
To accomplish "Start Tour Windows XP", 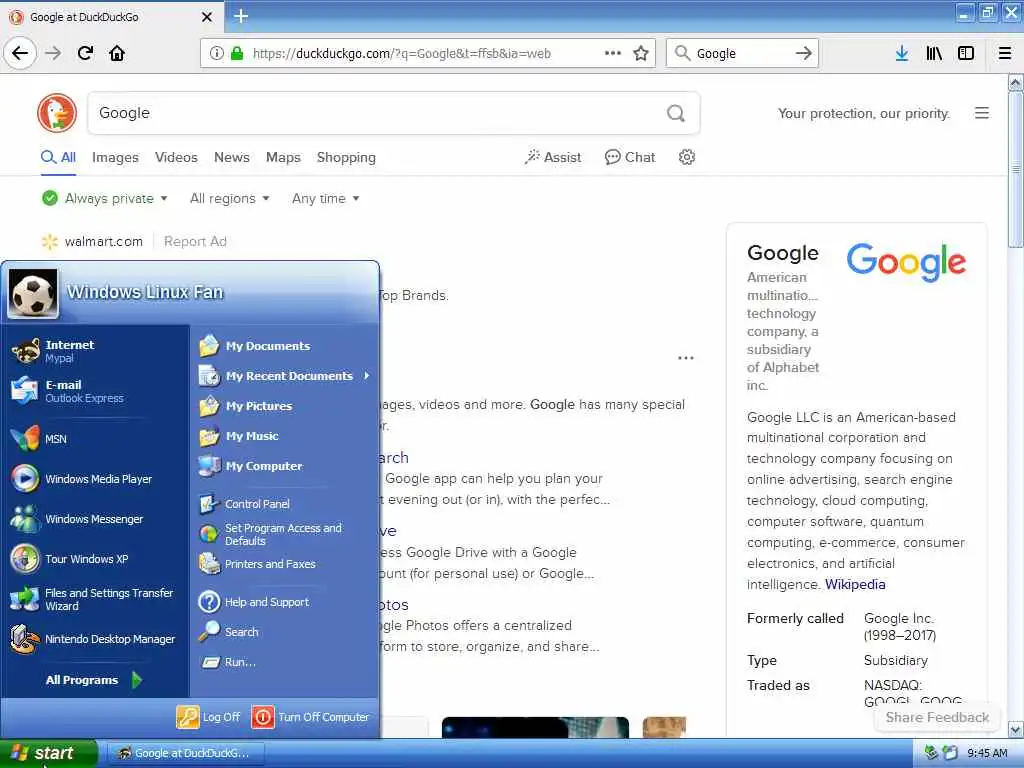I will (x=95, y=559).
